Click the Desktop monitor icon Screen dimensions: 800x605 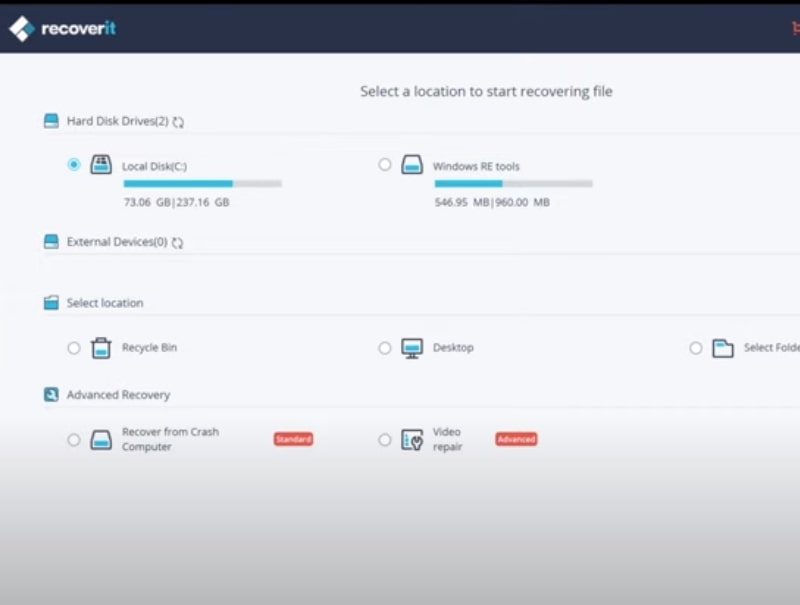point(412,348)
